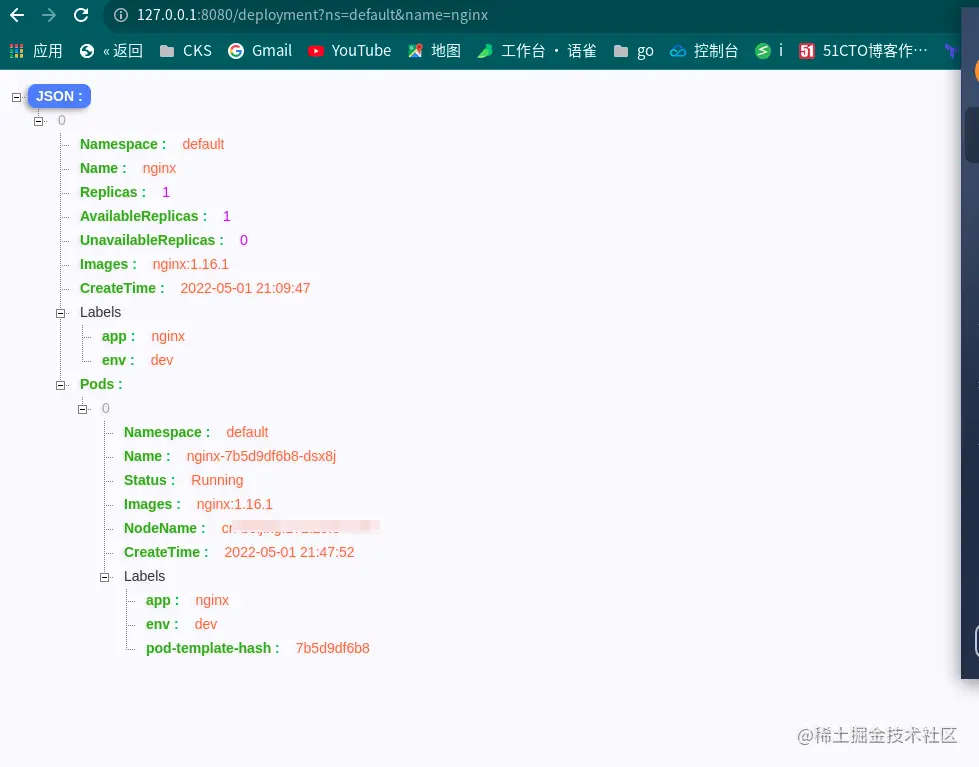Open the apps grid bookmark icon

point(17,51)
